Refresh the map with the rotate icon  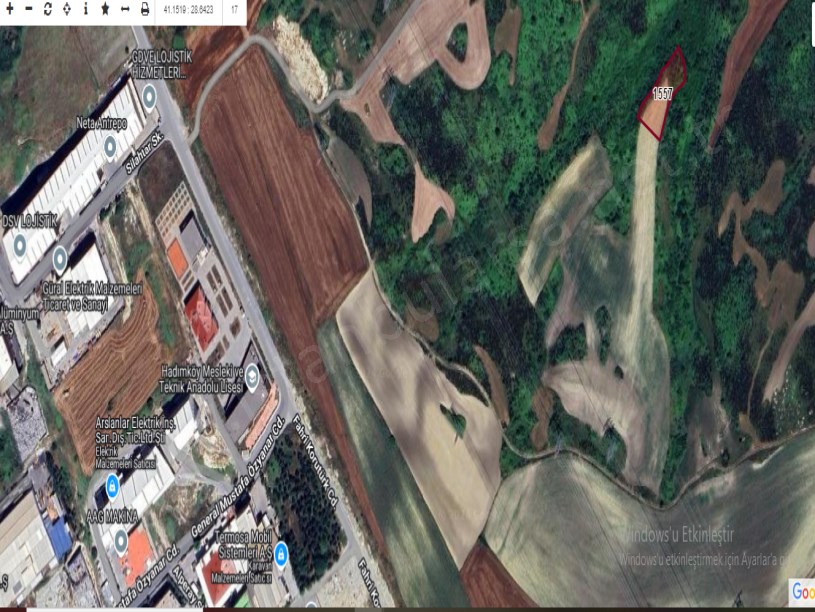[x=47, y=9]
